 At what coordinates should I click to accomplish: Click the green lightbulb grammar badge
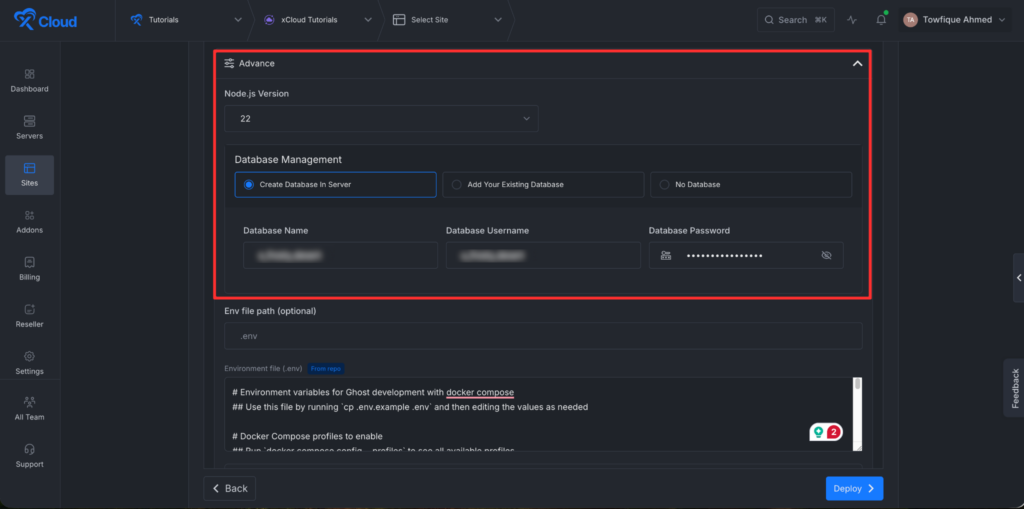point(818,432)
